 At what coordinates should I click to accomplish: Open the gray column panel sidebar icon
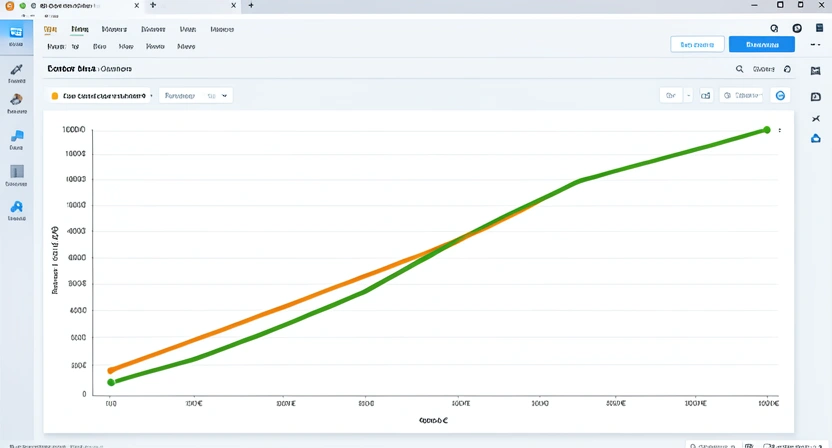[17, 171]
